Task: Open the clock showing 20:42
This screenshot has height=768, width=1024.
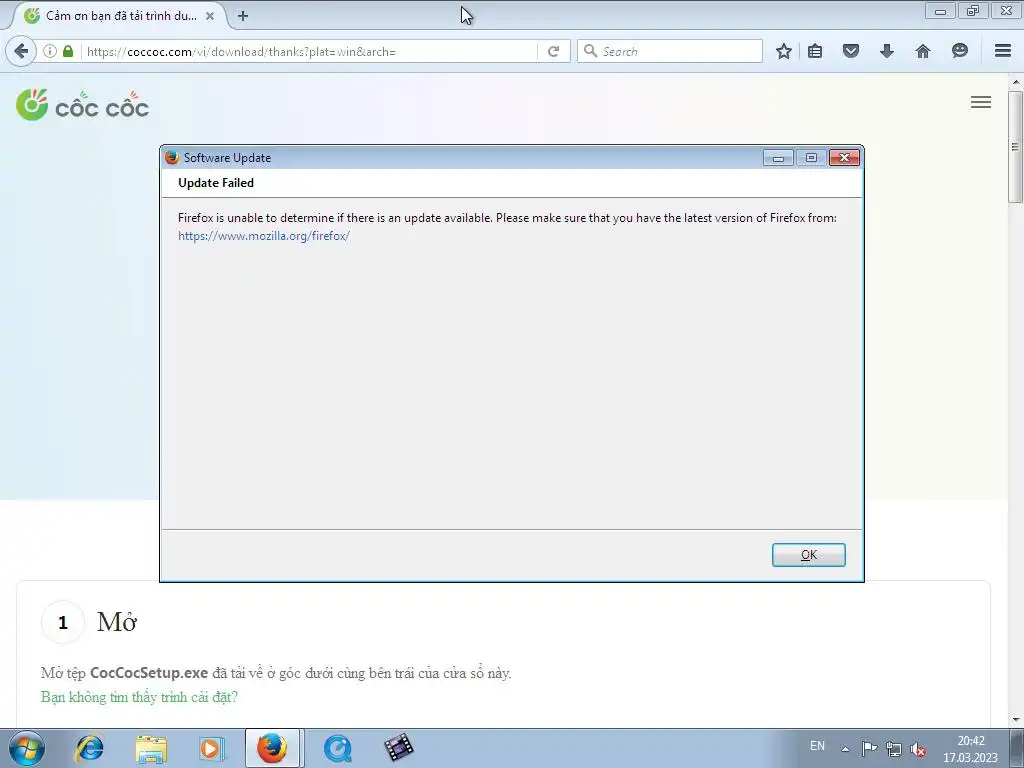Action: coord(970,749)
